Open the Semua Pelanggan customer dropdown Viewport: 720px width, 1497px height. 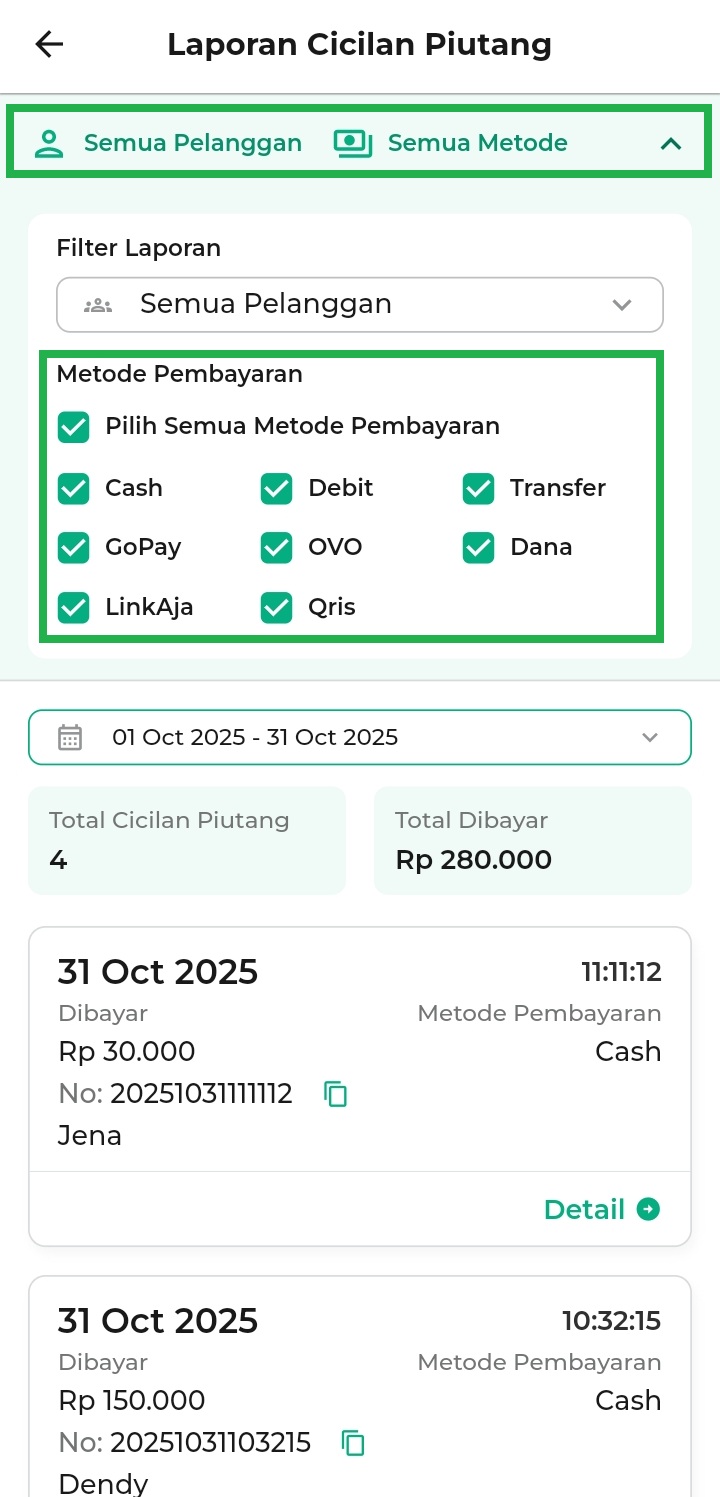coord(360,305)
